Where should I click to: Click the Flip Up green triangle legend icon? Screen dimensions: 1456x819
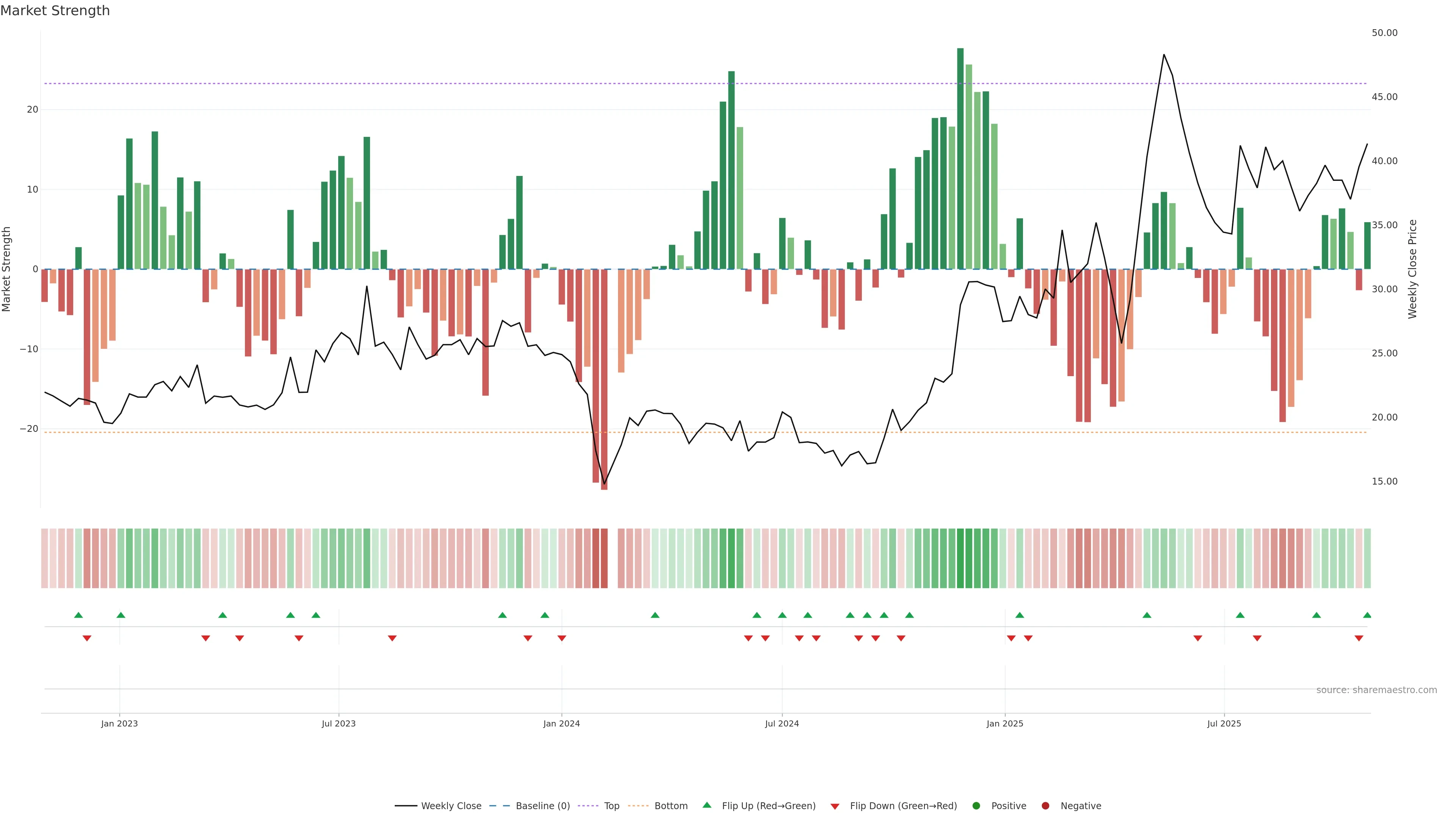click(x=706, y=805)
